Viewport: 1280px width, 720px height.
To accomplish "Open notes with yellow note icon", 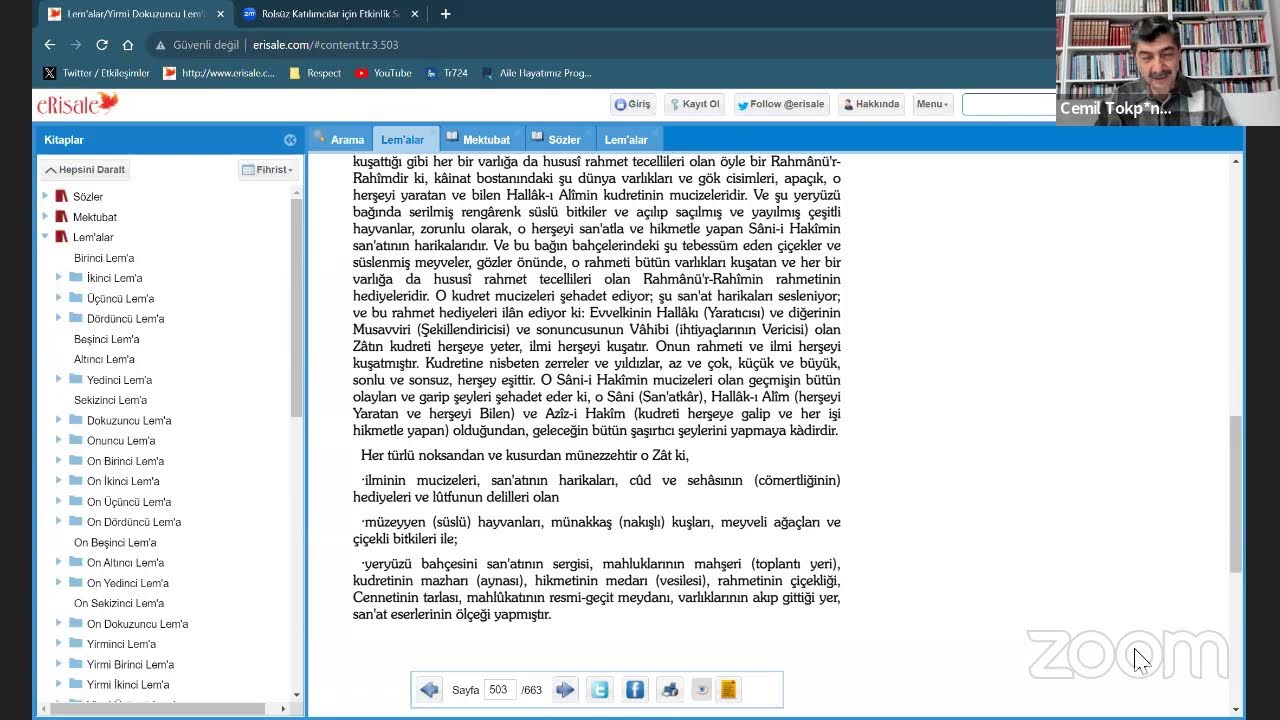I will point(729,690).
